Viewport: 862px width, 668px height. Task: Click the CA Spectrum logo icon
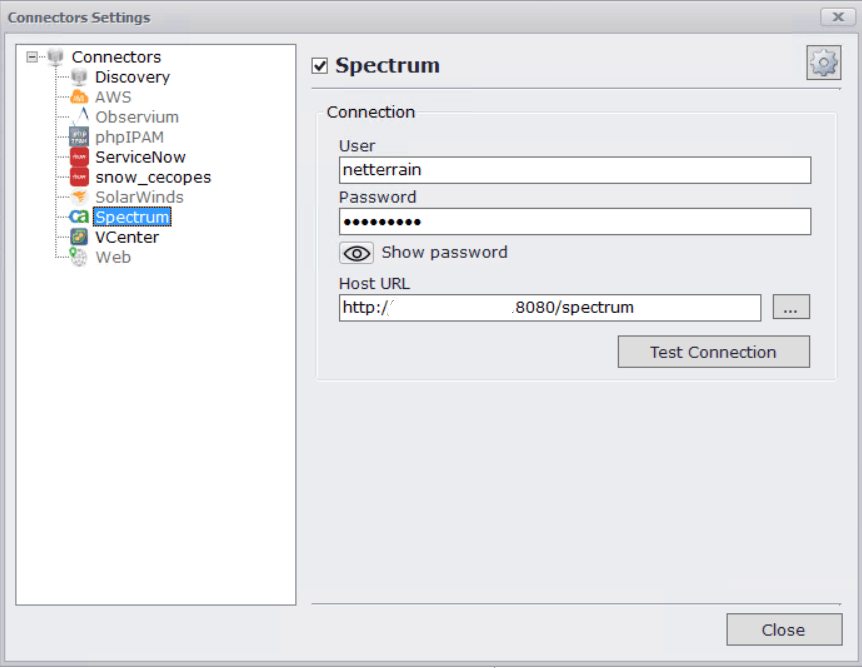[79, 217]
